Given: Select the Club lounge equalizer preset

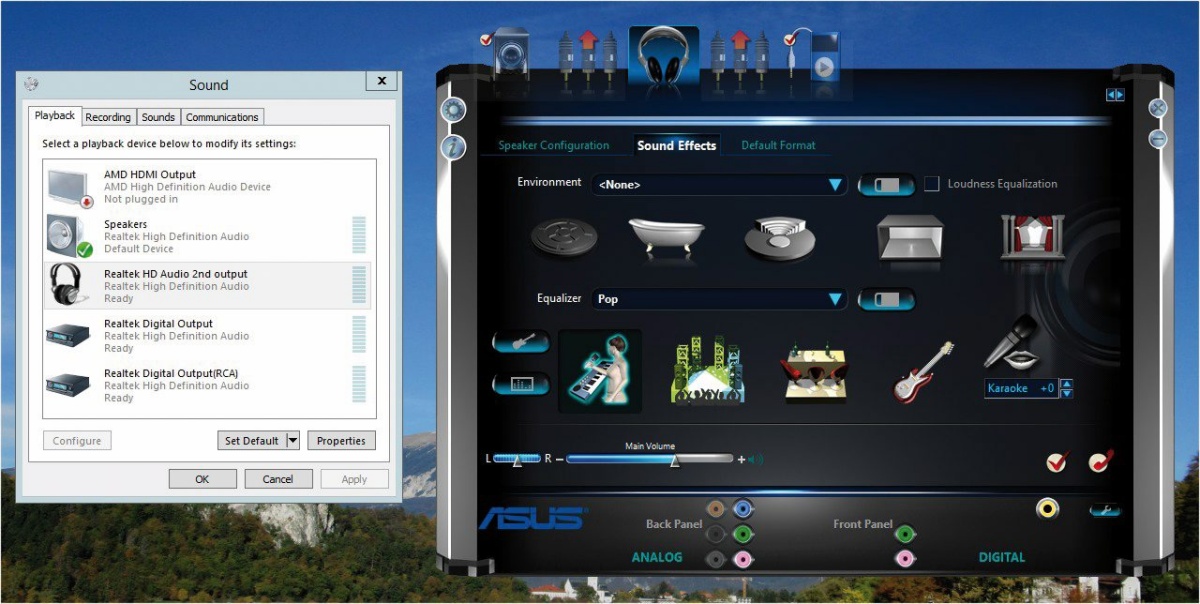Looking at the screenshot, I should click(814, 372).
